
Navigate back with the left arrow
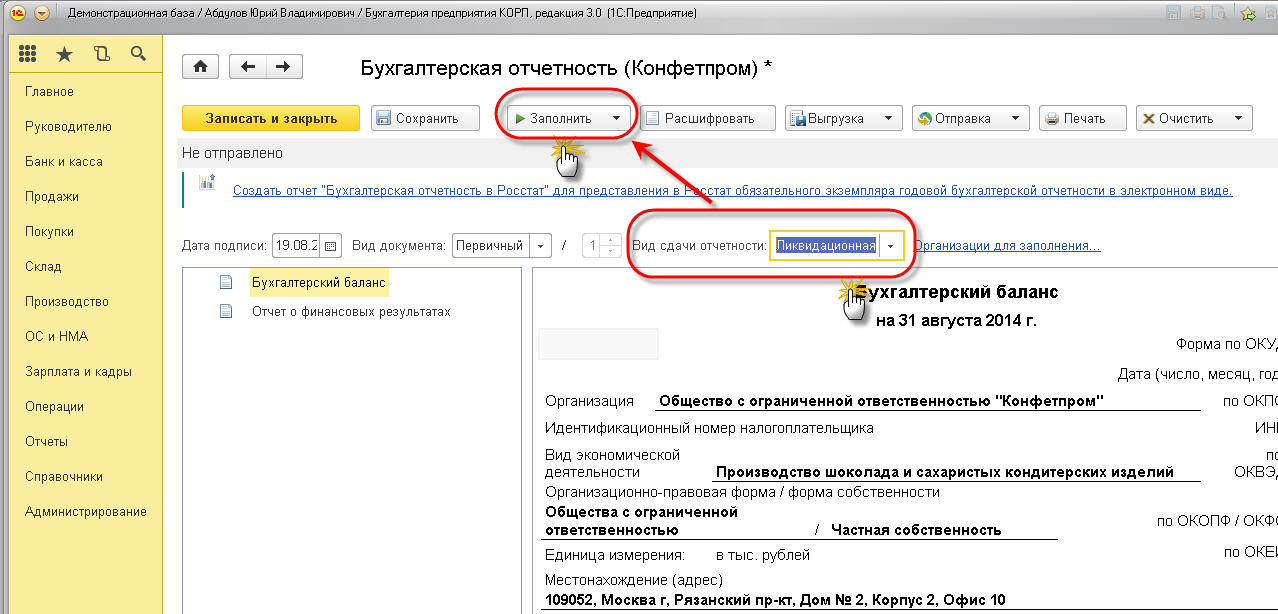pyautogui.click(x=248, y=67)
